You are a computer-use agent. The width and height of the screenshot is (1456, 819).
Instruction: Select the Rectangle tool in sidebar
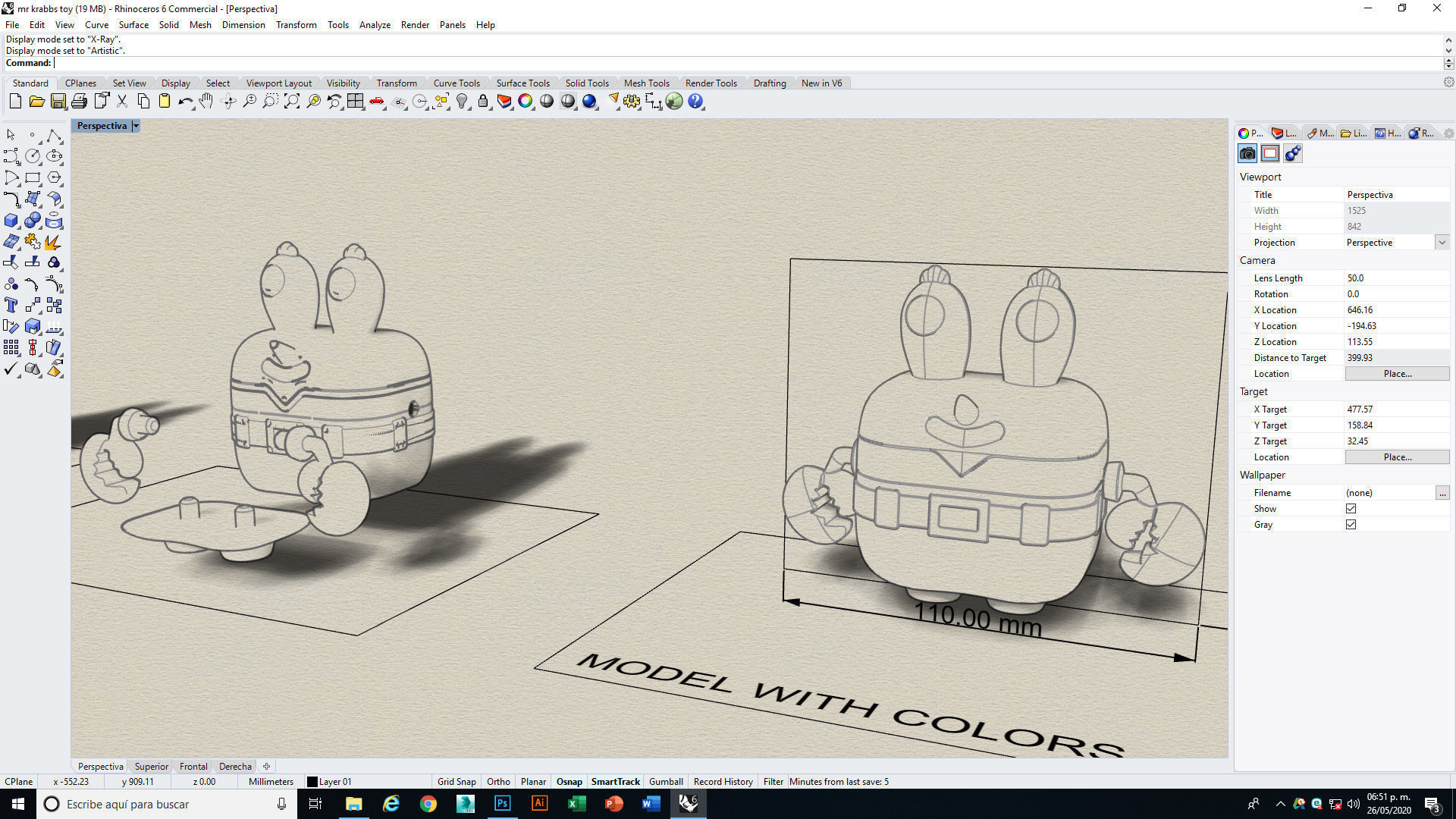tap(33, 177)
